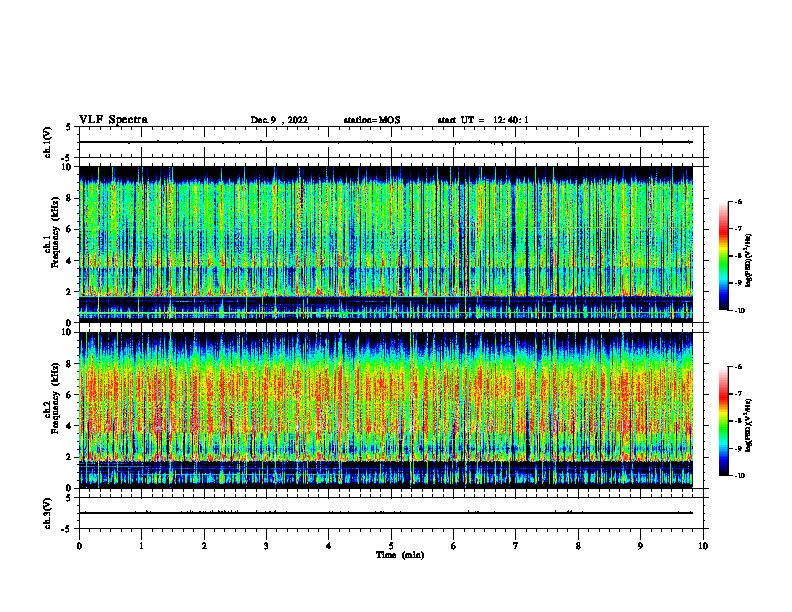The image size is (792, 612).
Task: Click the time axis tick label 4
Action: (x=329, y=546)
